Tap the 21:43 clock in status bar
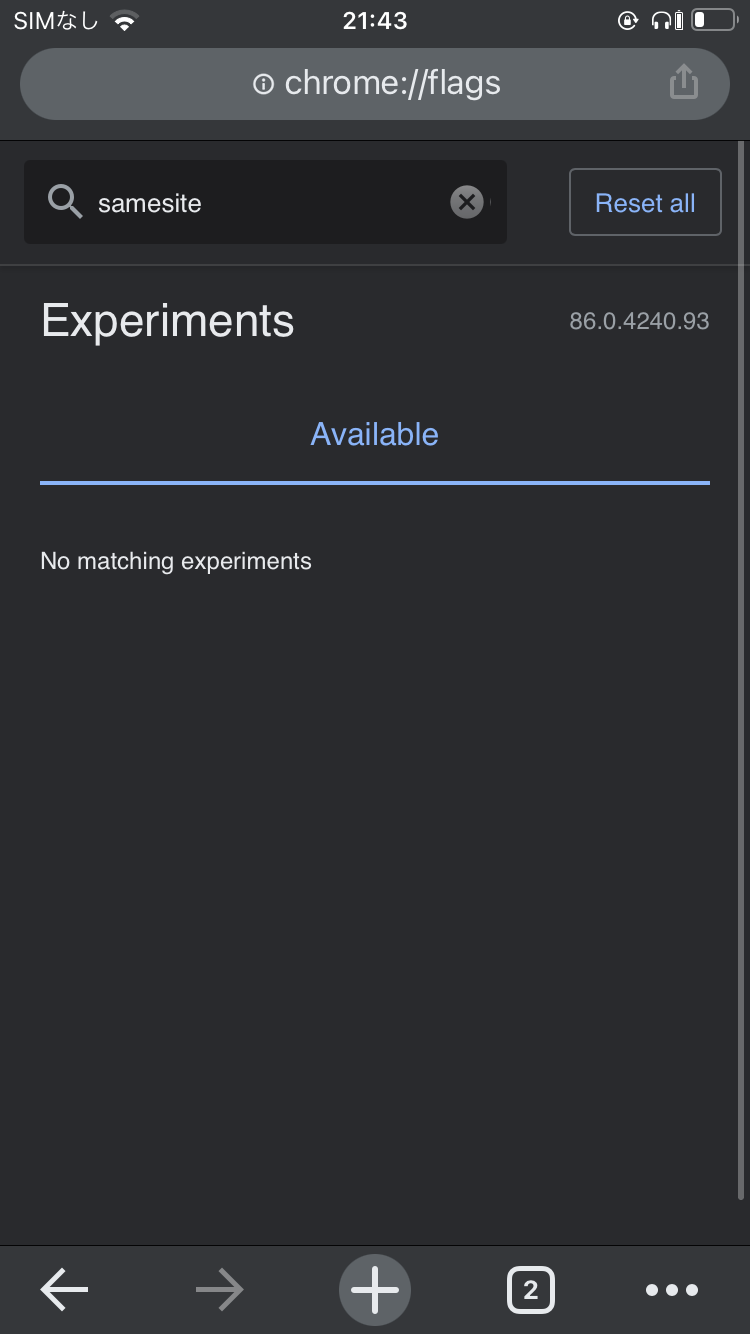This screenshot has width=750, height=1334. 375,21
